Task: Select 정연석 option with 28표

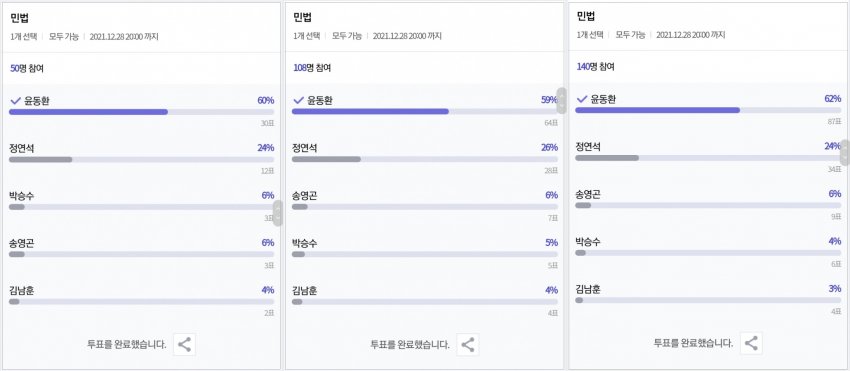Action: (x=425, y=157)
